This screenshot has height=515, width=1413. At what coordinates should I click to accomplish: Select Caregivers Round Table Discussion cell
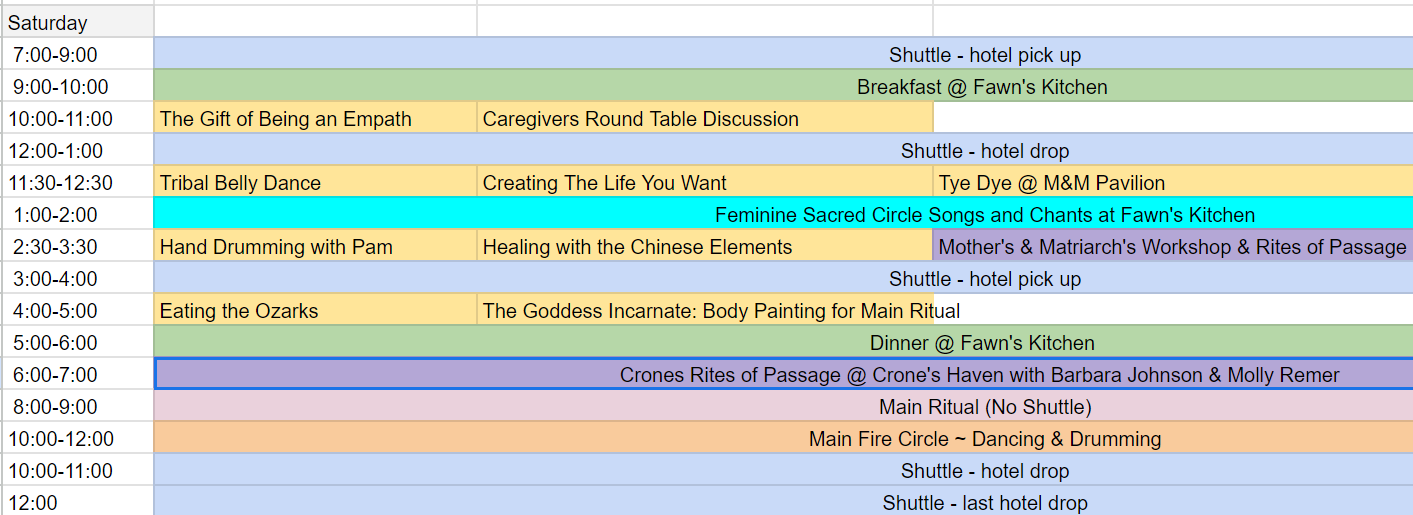tap(705, 118)
